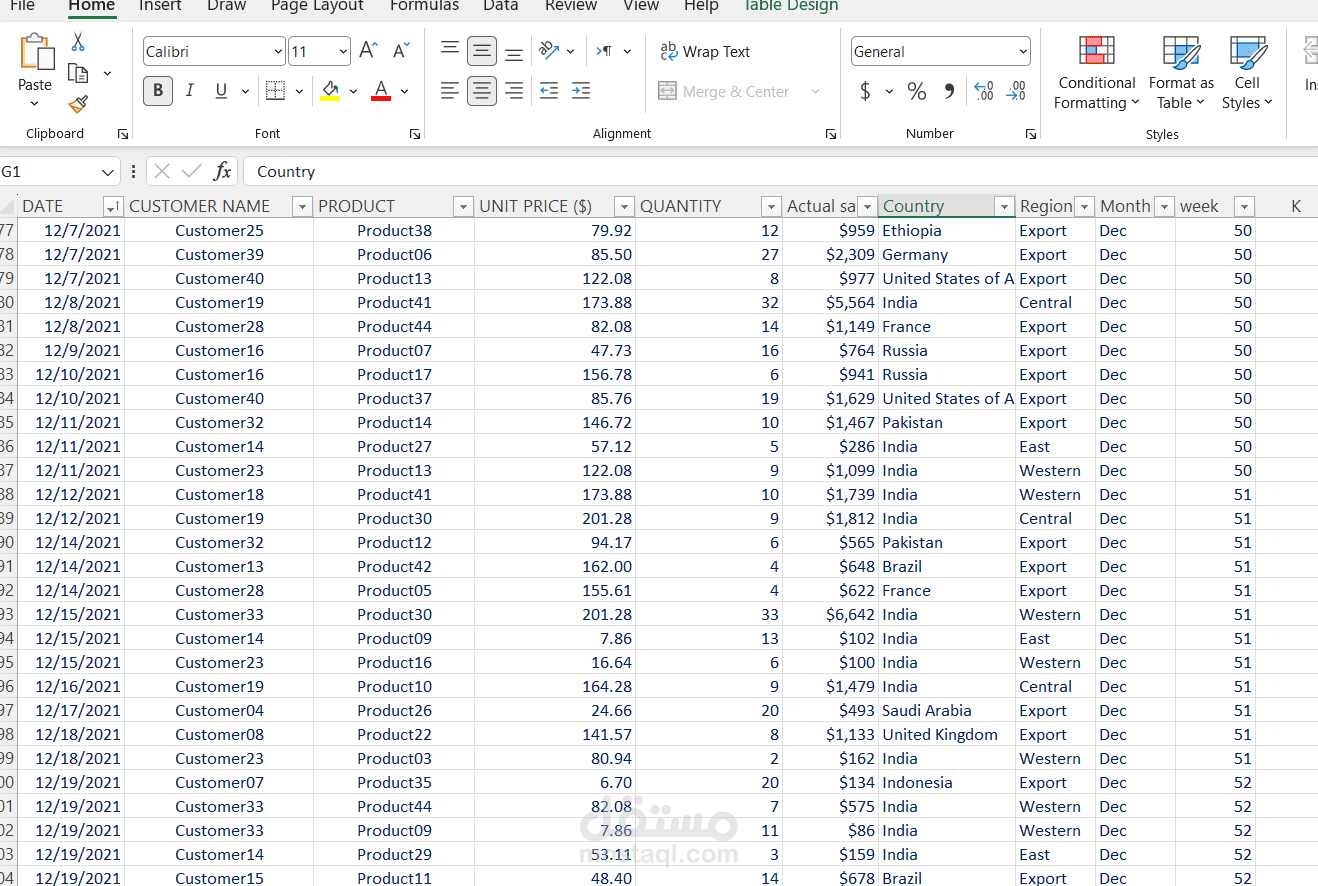Go to the Table Design tab
Image resolution: width=1318 pixels, height=886 pixels.
pyautogui.click(x=789, y=6)
